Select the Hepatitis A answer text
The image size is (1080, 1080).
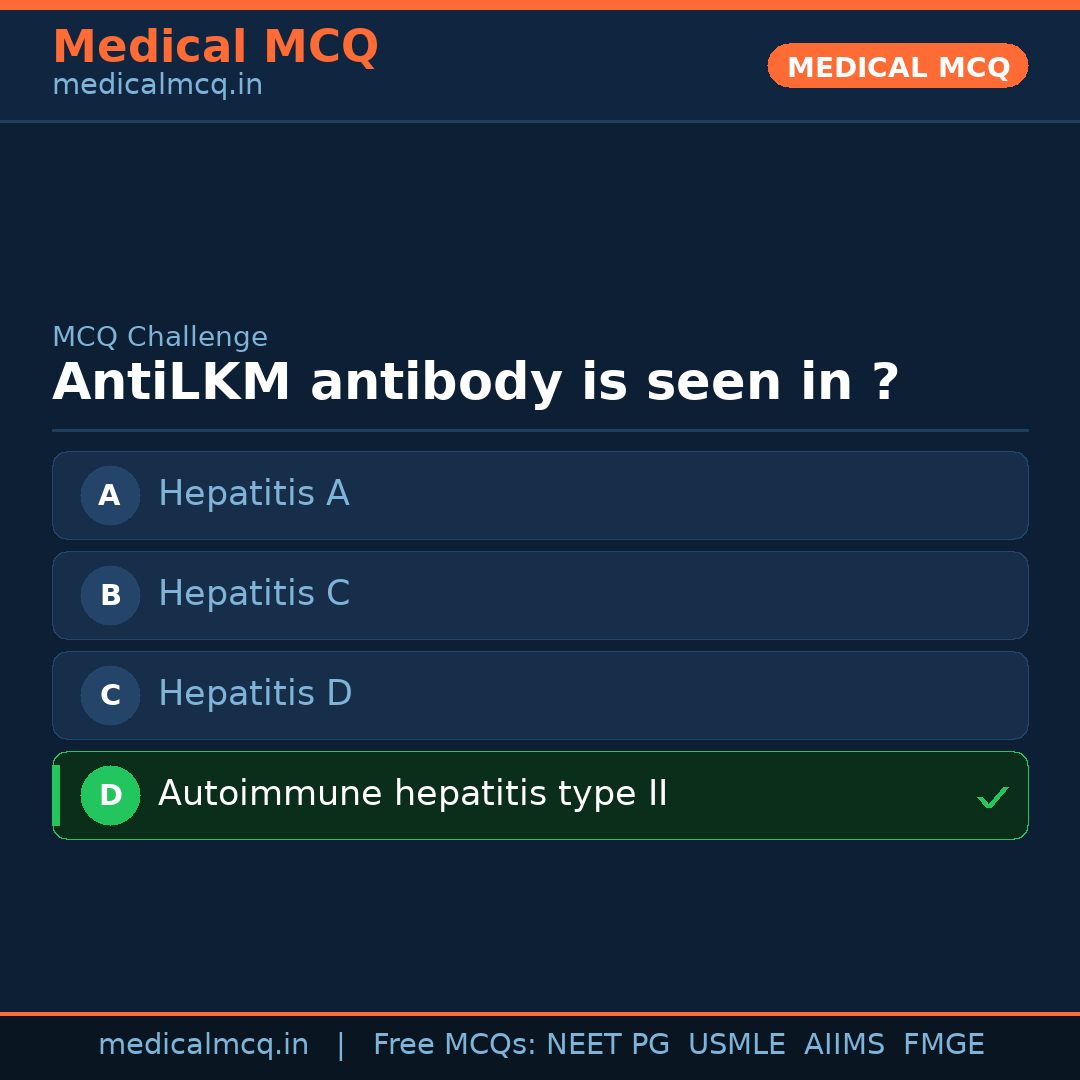[254, 494]
